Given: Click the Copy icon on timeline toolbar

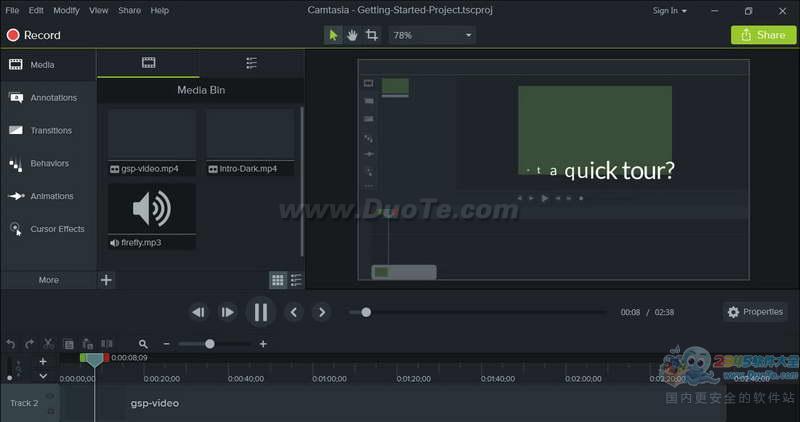Looking at the screenshot, I should pyautogui.click(x=68, y=344).
